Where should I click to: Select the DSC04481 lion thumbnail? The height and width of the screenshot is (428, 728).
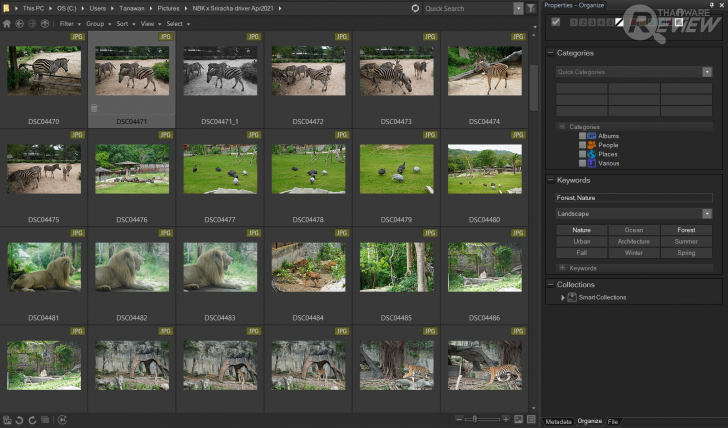coord(44,268)
